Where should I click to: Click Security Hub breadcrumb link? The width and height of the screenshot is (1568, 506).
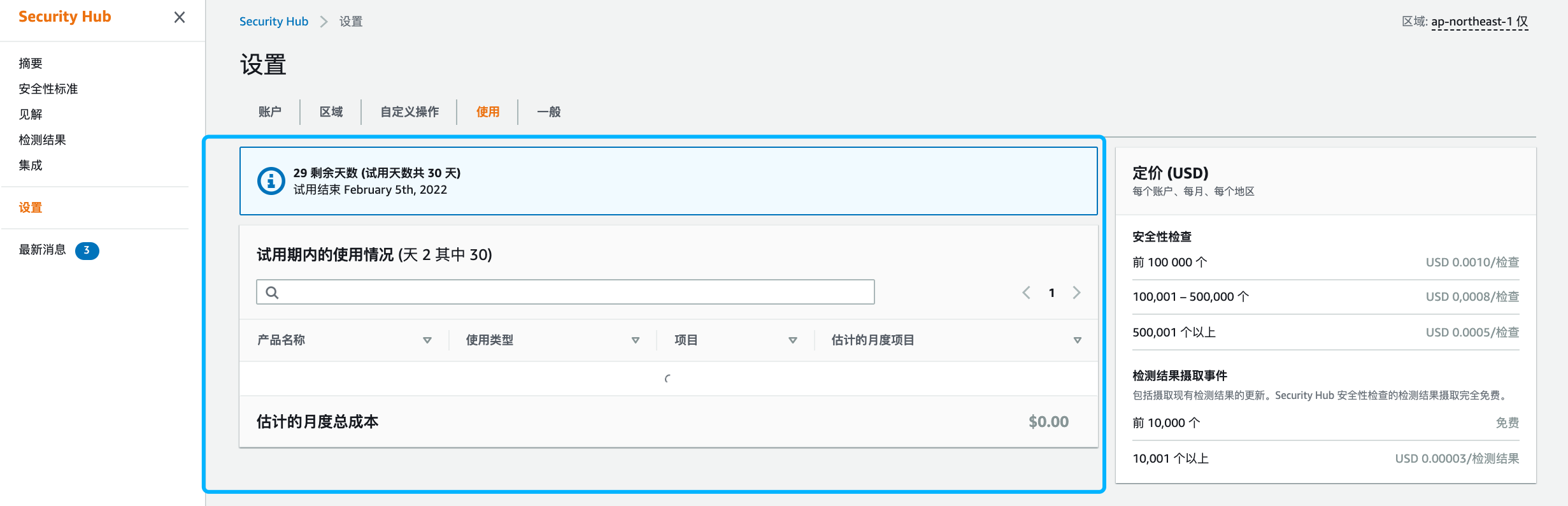274,22
